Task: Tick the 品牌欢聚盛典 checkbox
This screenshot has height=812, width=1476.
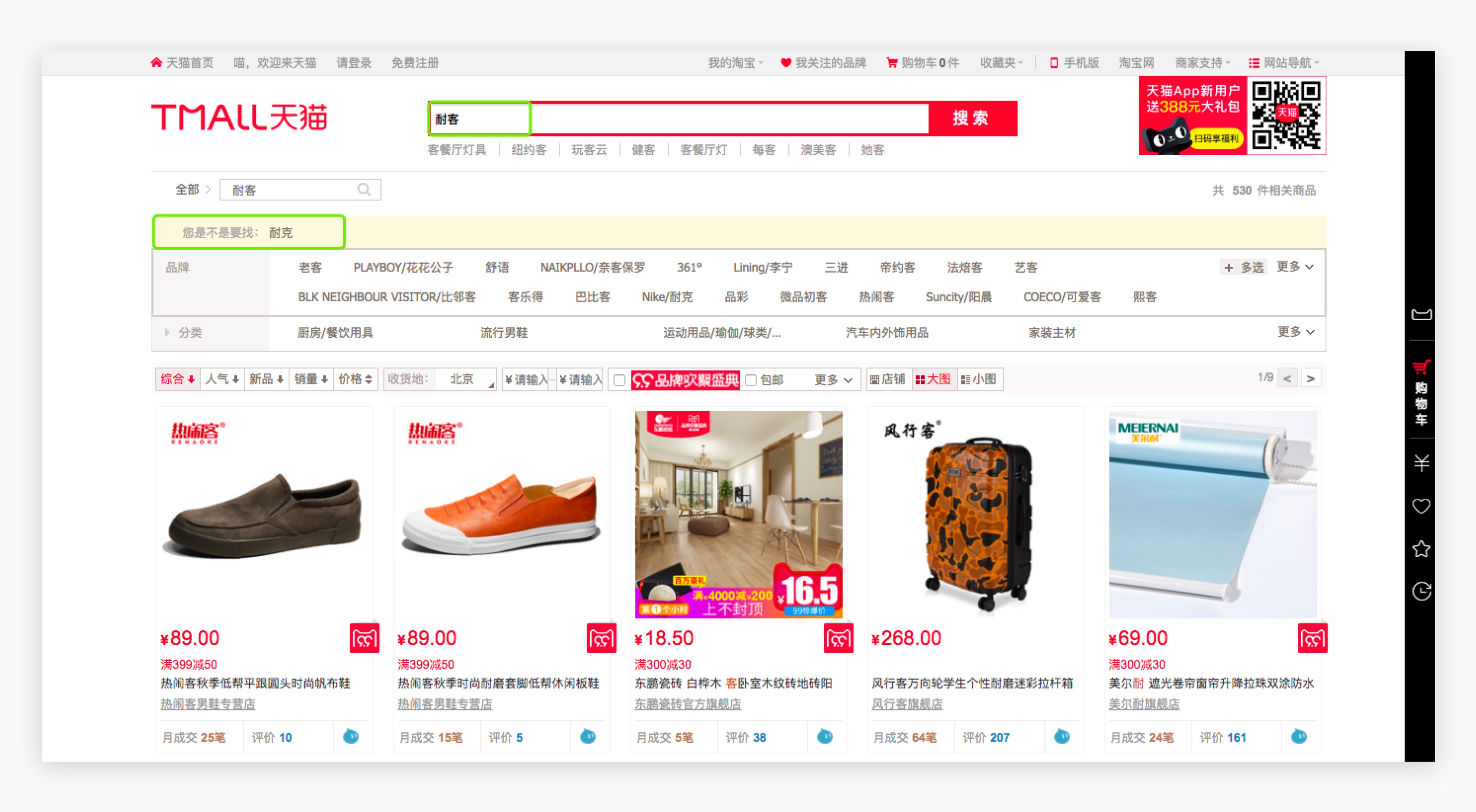Action: [x=619, y=380]
